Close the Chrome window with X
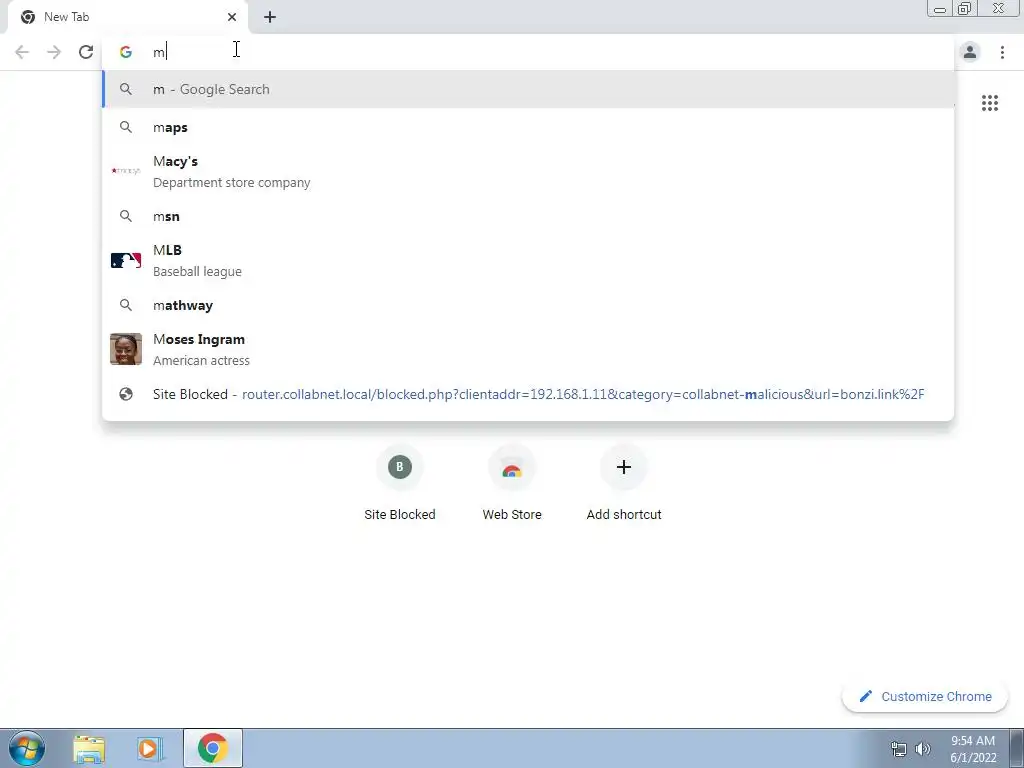 tap(999, 8)
